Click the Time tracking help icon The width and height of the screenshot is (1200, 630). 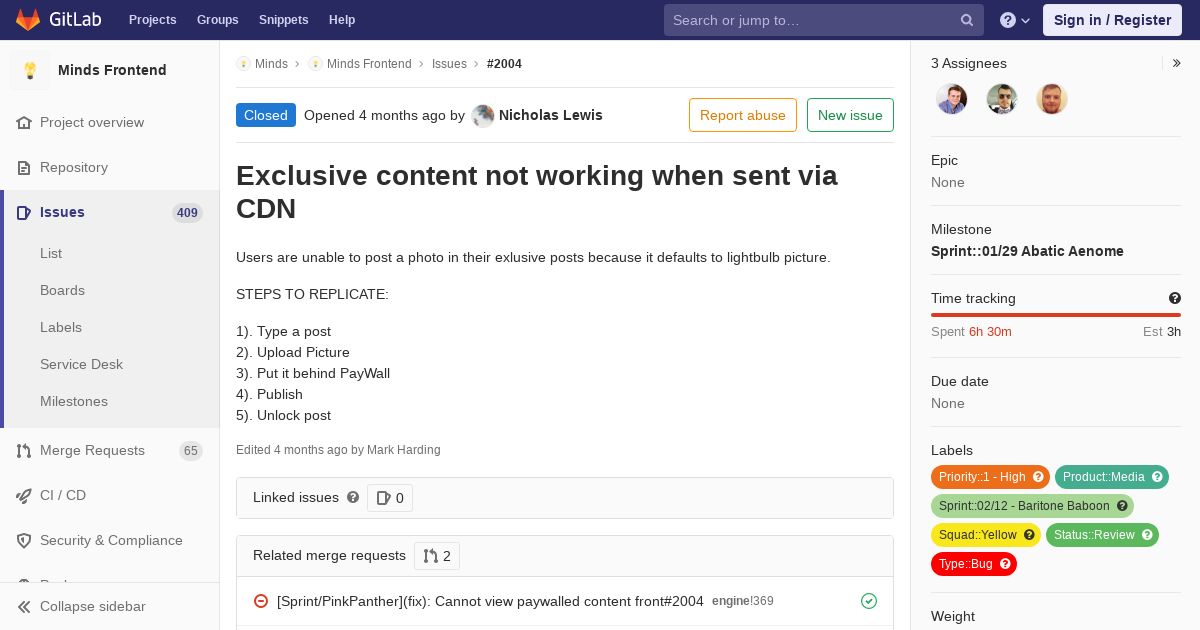(1175, 298)
